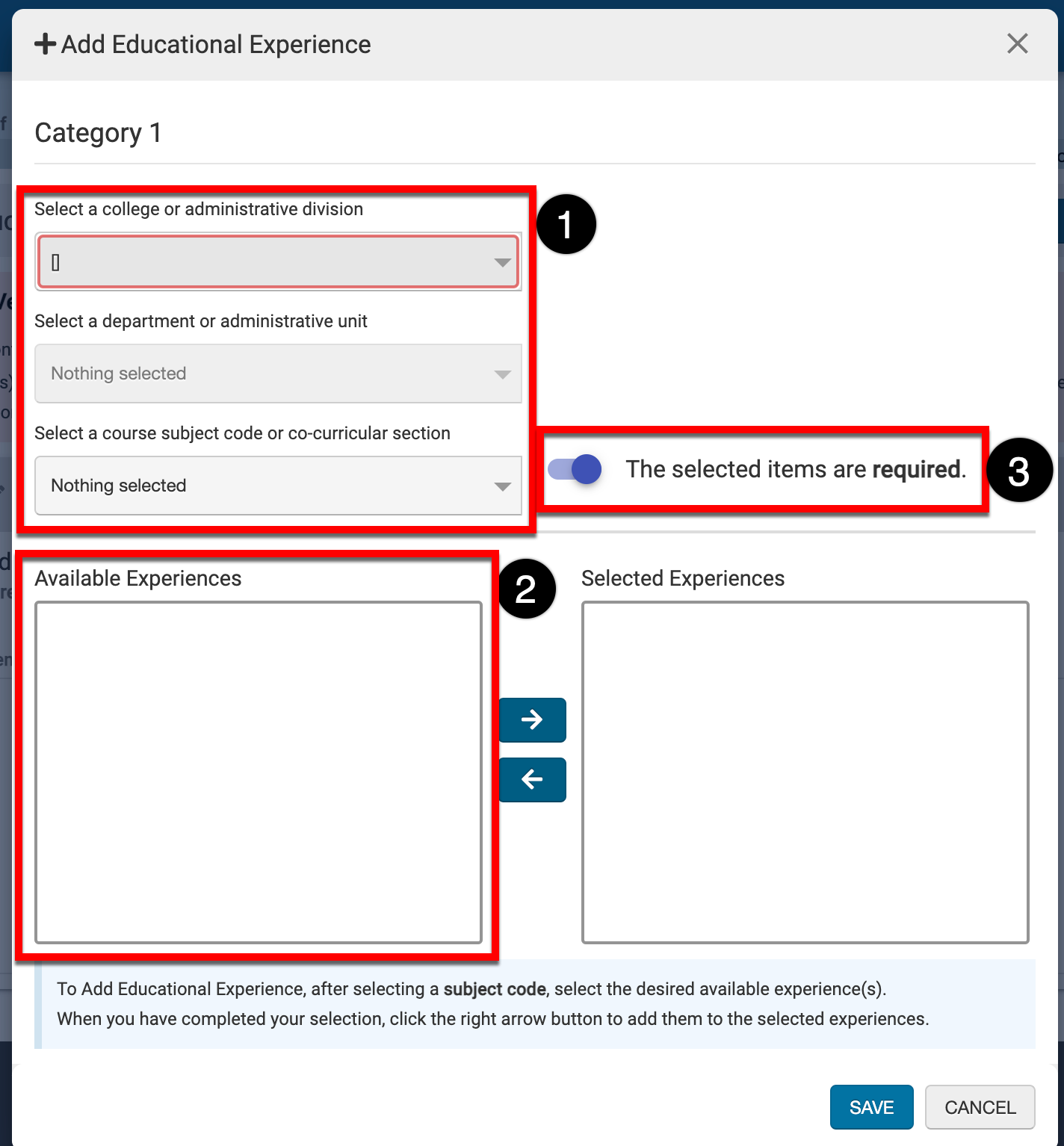Expand the department or administrative unit dropdown

pyautogui.click(x=278, y=374)
